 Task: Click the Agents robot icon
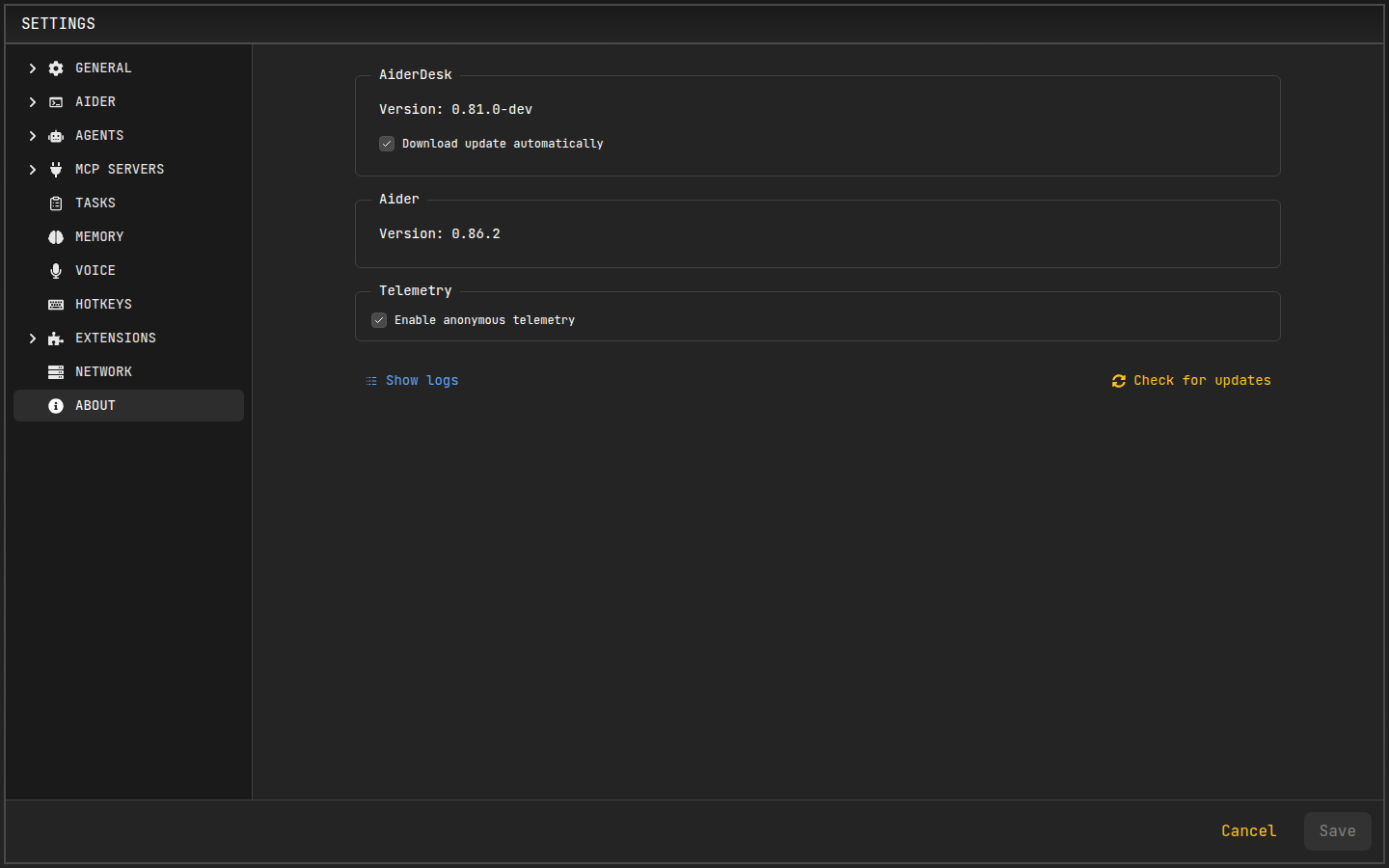[56, 136]
